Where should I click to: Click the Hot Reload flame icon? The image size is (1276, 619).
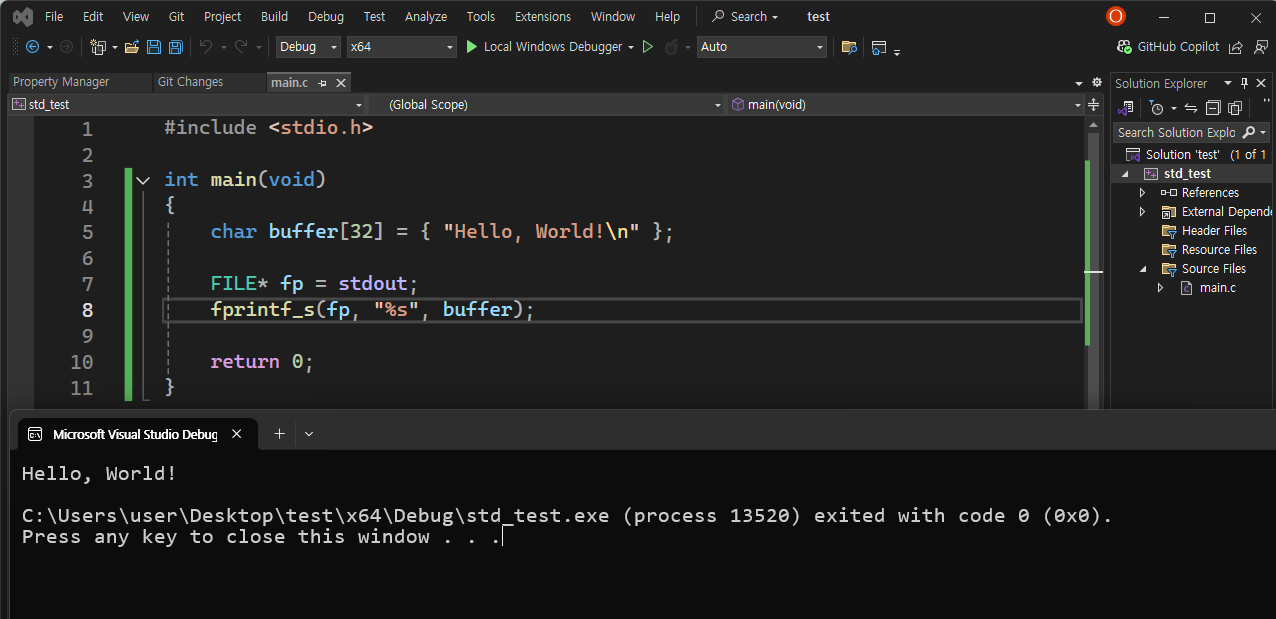pyautogui.click(x=672, y=47)
